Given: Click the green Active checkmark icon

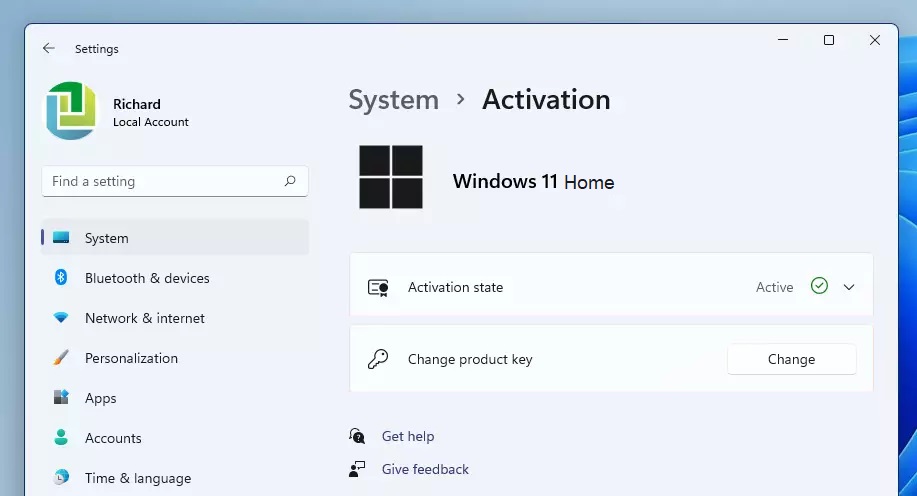Looking at the screenshot, I should click(819, 286).
